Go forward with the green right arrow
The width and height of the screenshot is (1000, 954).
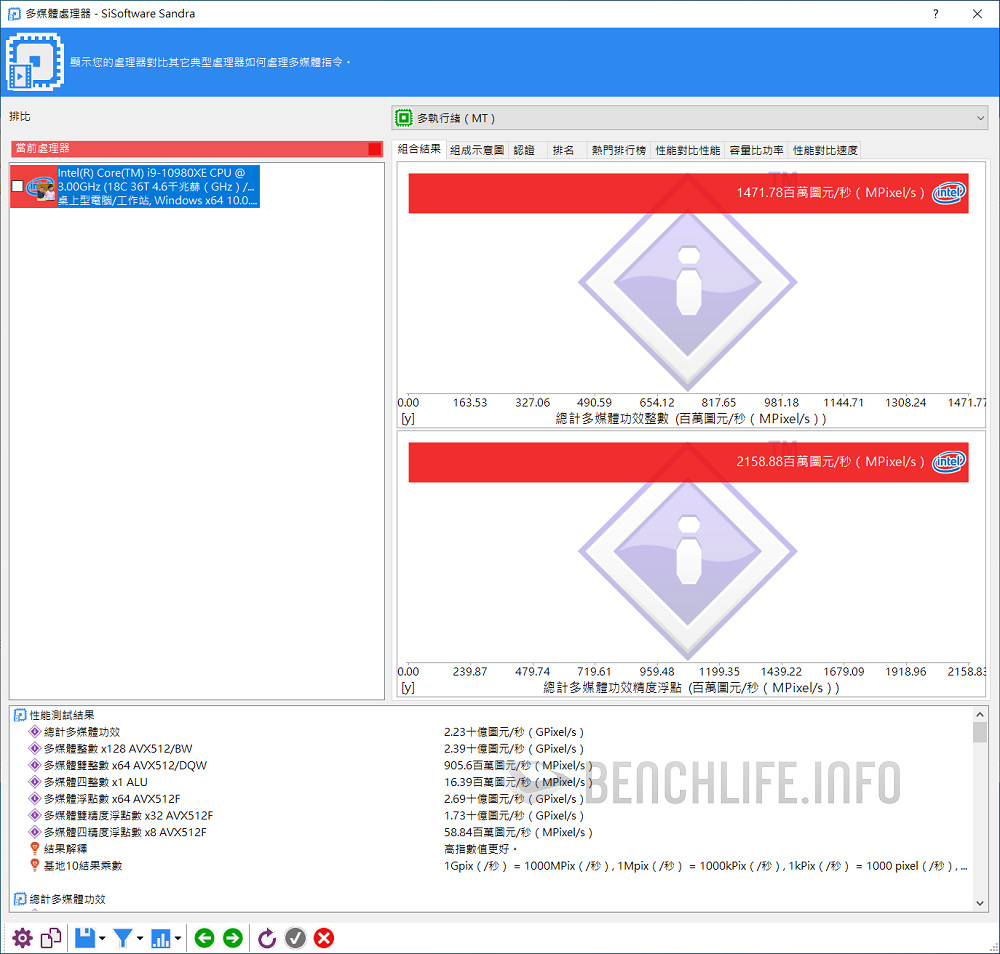click(x=232, y=938)
